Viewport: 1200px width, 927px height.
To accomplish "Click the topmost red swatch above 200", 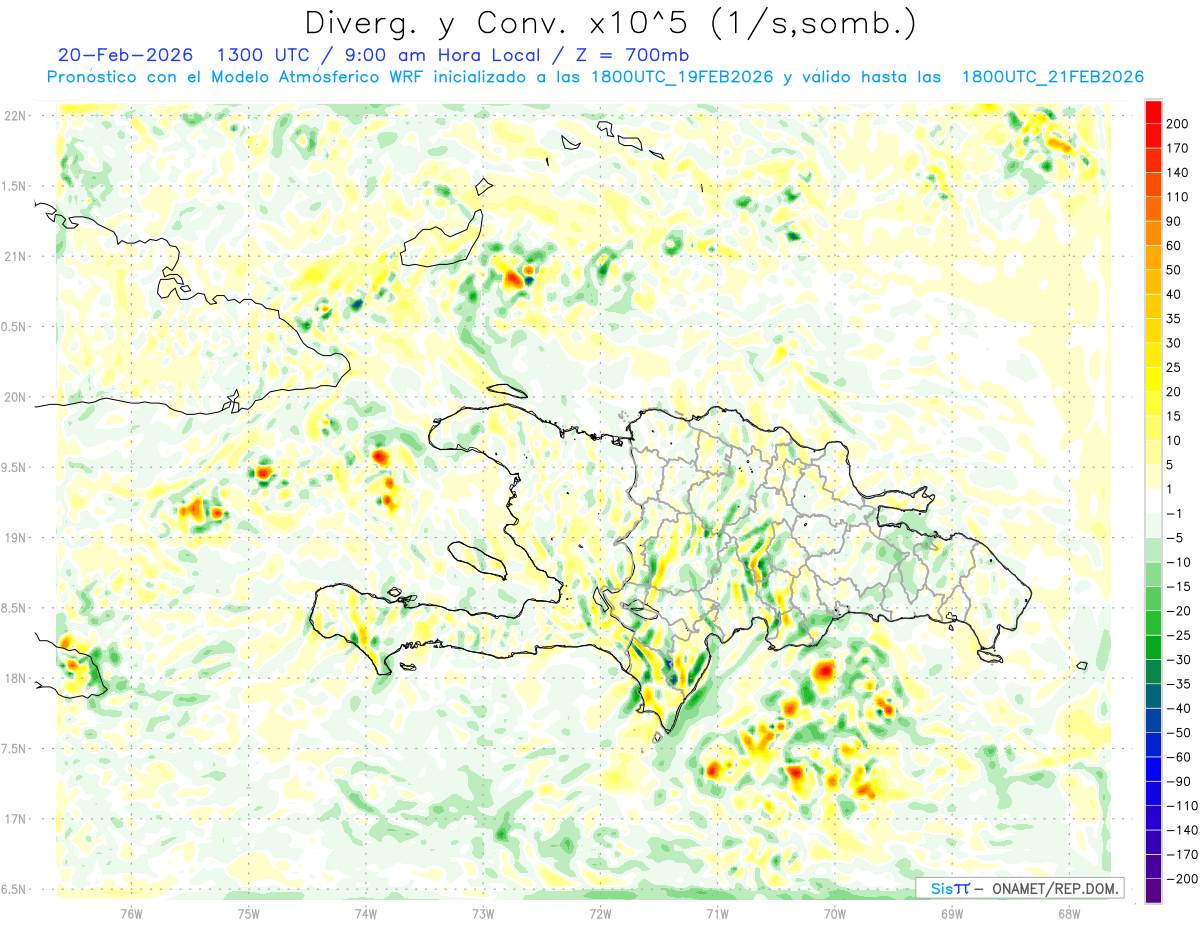I will coord(1153,112).
